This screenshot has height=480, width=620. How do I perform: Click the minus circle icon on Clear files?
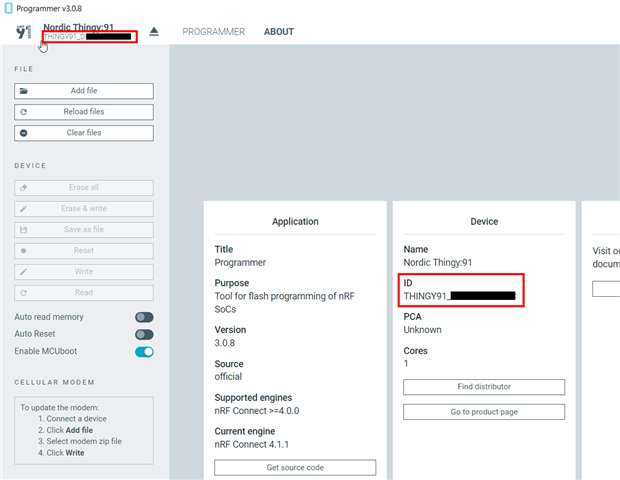pos(24,133)
